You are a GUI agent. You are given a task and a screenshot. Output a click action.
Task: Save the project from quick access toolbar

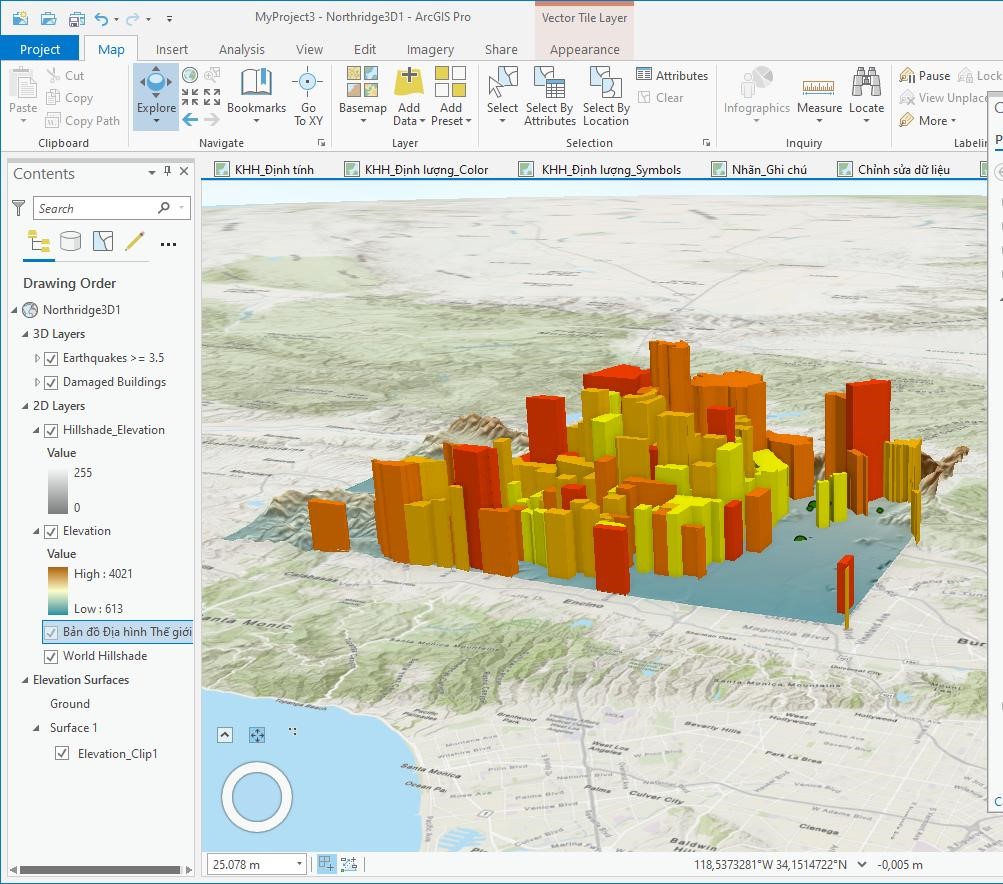pos(76,19)
